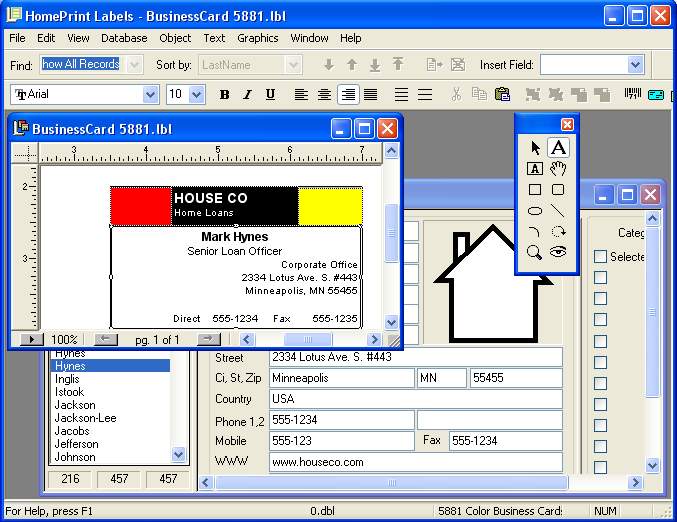Toggle underline formatting

coord(270,95)
